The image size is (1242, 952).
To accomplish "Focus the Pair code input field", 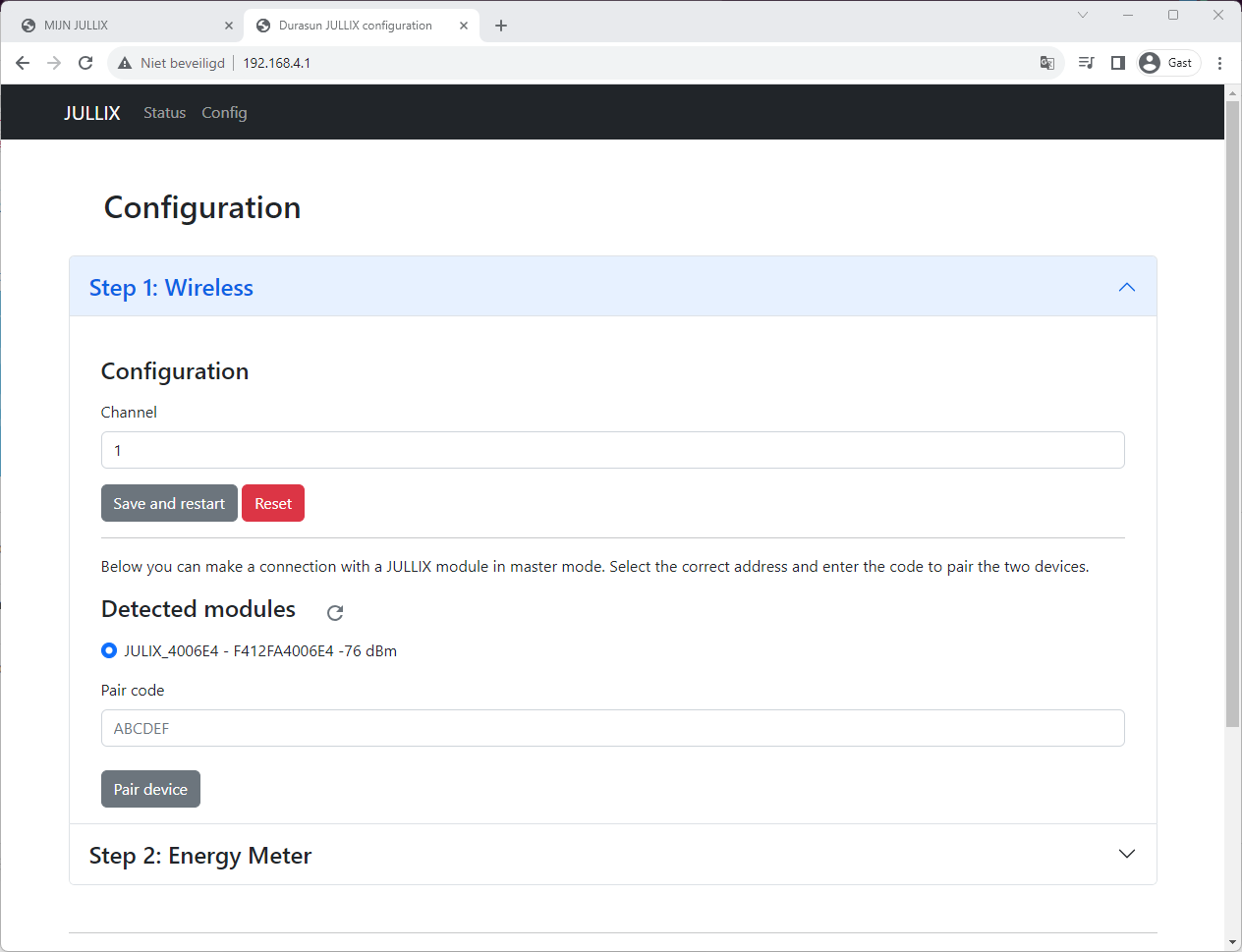I will 613,728.
